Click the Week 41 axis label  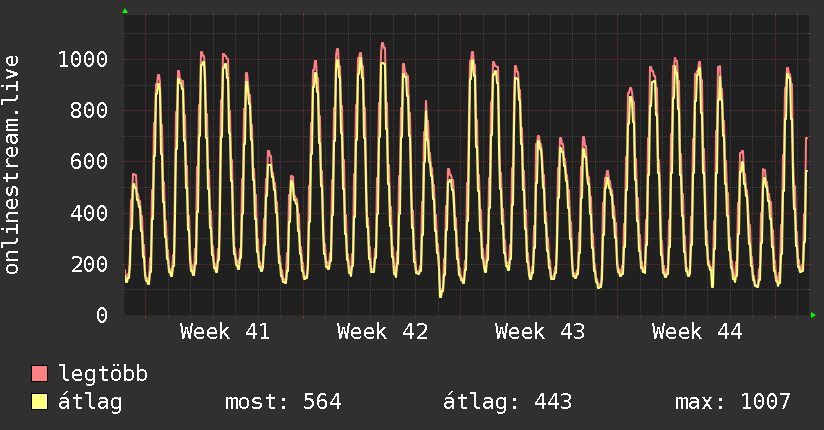tap(225, 332)
